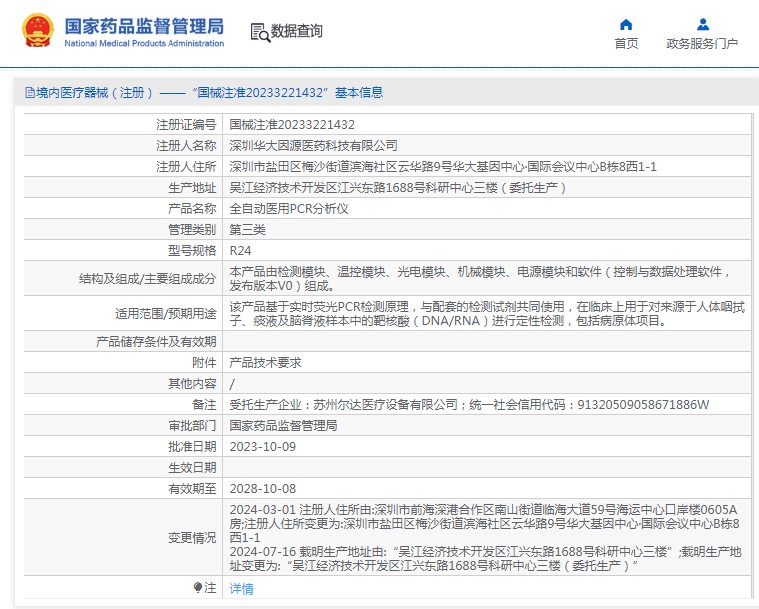Click the 批准日期 row label
This screenshot has width=759, height=609.
pos(192,447)
